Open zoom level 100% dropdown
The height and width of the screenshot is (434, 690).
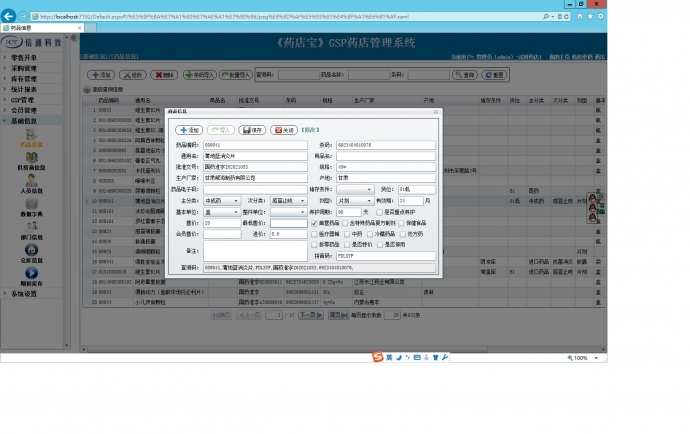pos(596,358)
